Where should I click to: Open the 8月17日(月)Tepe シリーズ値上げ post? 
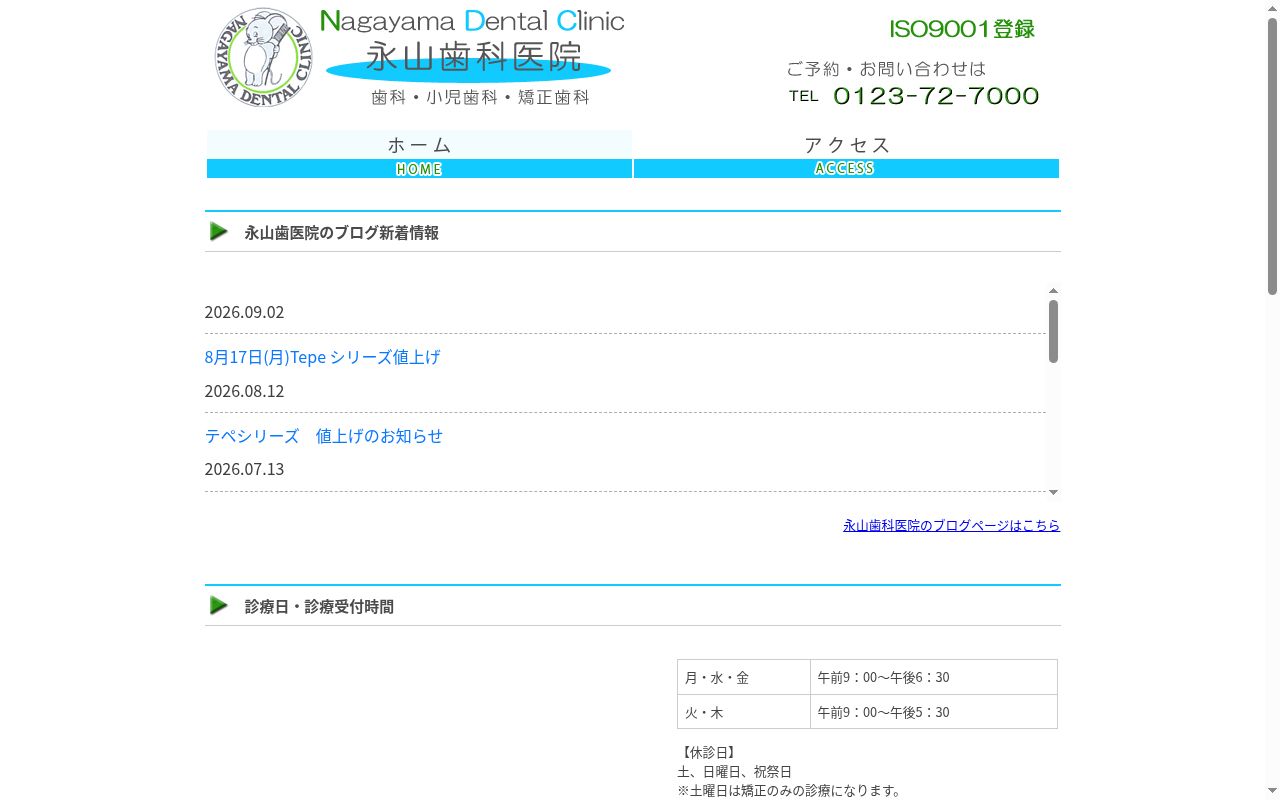point(322,357)
